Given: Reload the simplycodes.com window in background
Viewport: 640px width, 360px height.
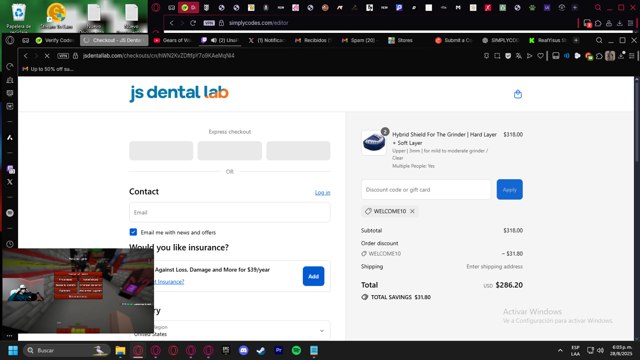Looking at the screenshot, I should click(193, 23).
